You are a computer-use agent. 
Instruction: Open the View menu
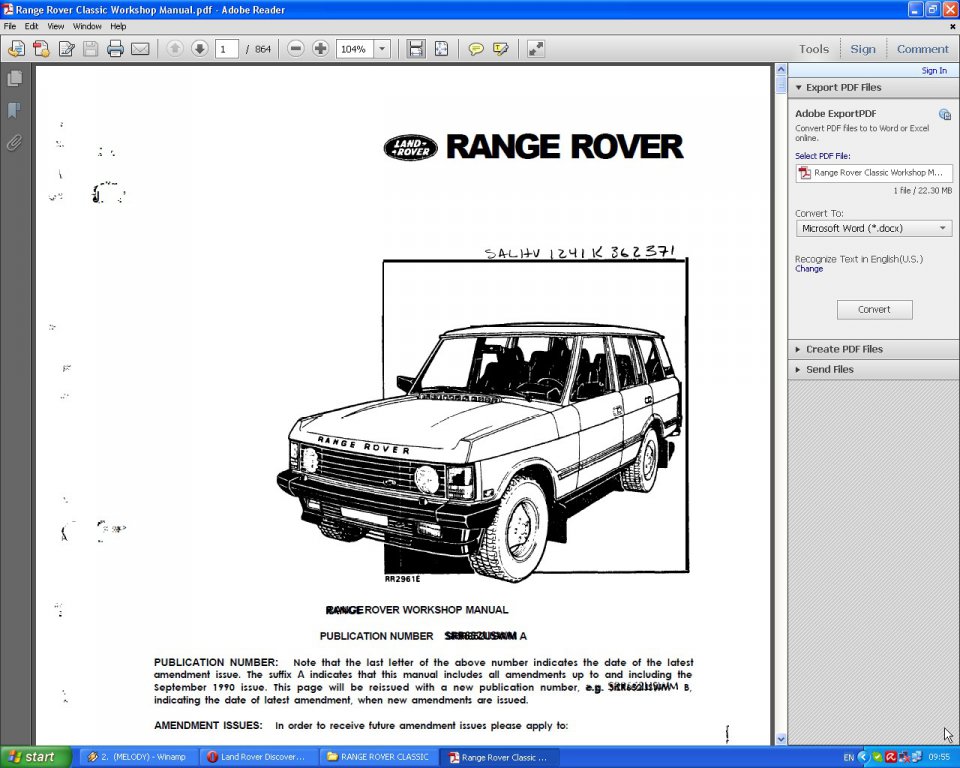coord(56,26)
